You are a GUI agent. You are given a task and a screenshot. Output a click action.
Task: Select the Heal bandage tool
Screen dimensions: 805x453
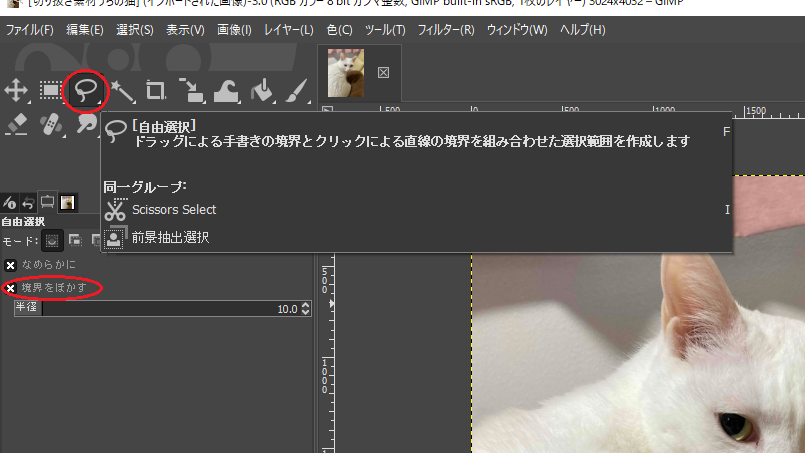50,124
